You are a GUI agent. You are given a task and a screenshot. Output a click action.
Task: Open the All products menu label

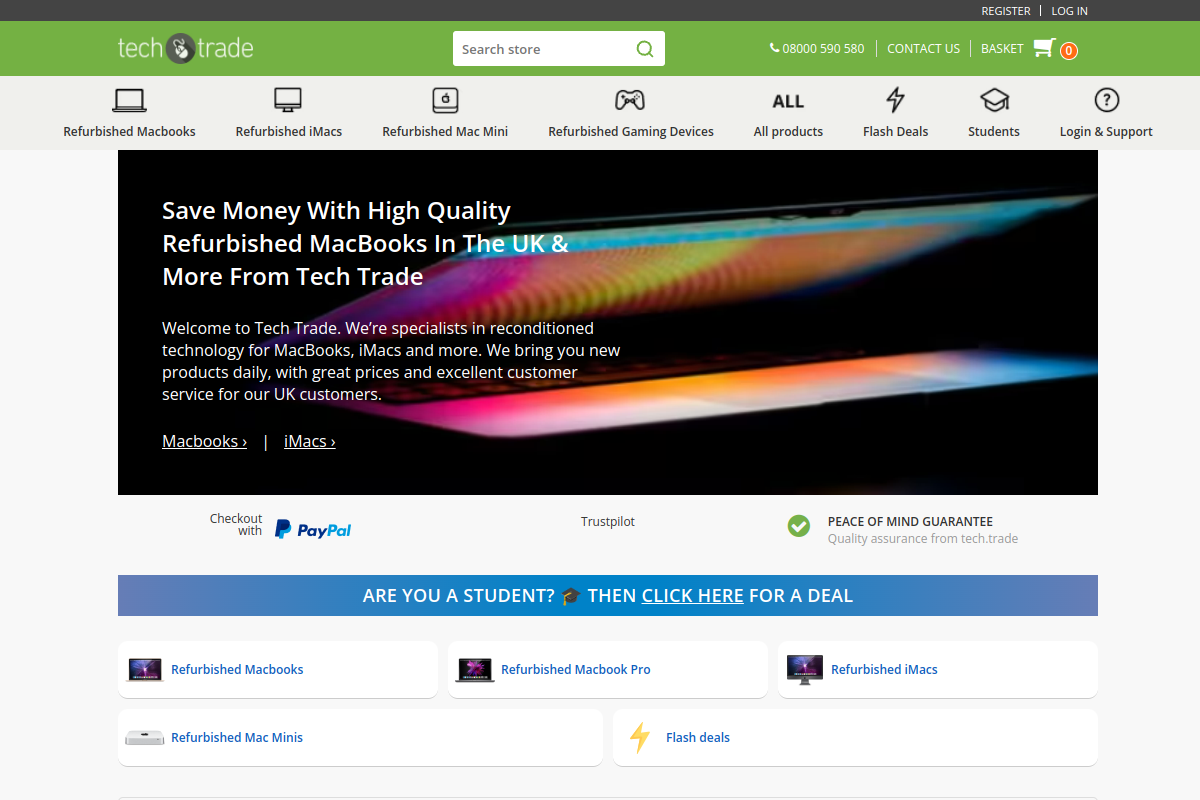point(788,132)
